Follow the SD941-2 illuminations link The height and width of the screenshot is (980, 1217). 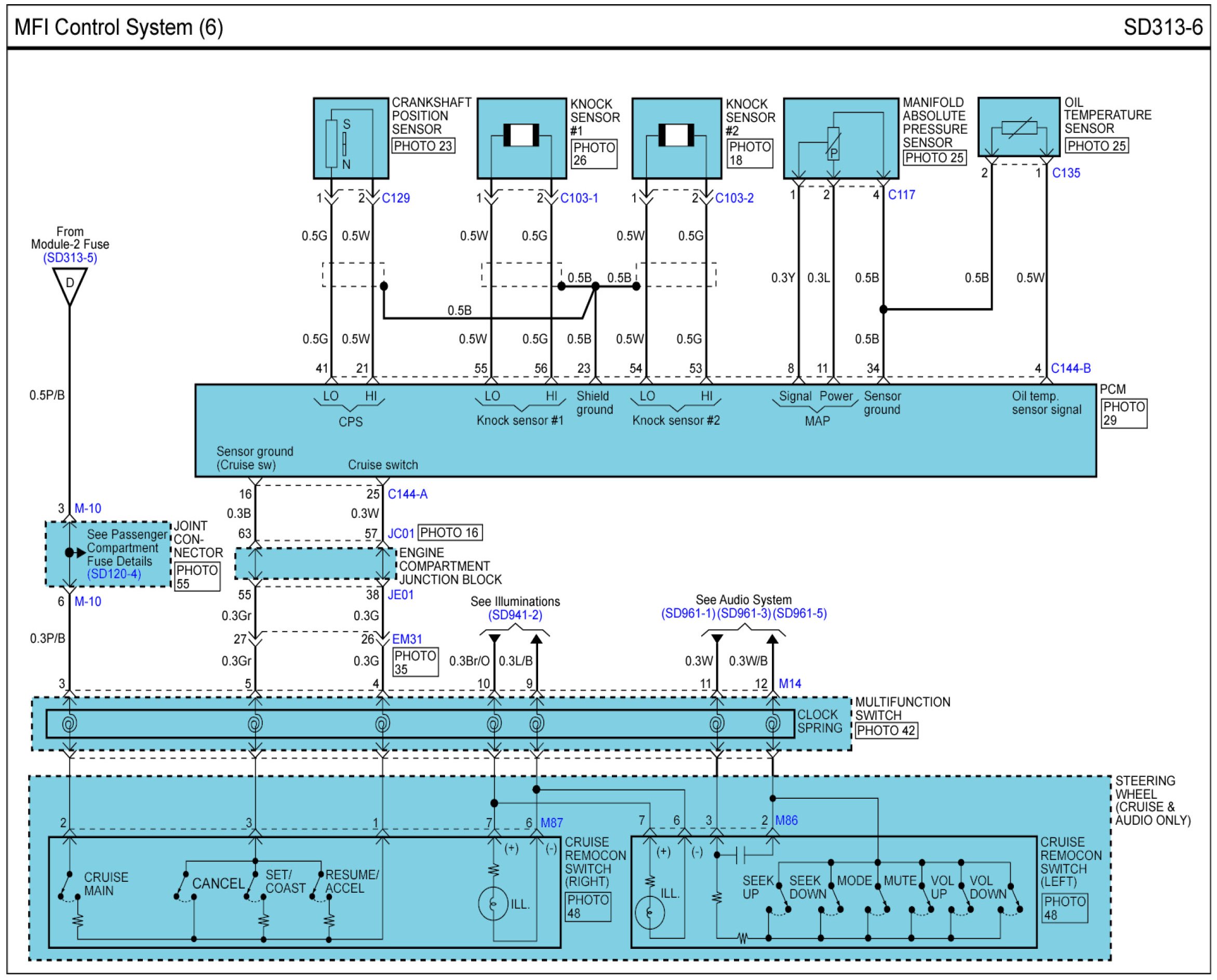tap(515, 615)
